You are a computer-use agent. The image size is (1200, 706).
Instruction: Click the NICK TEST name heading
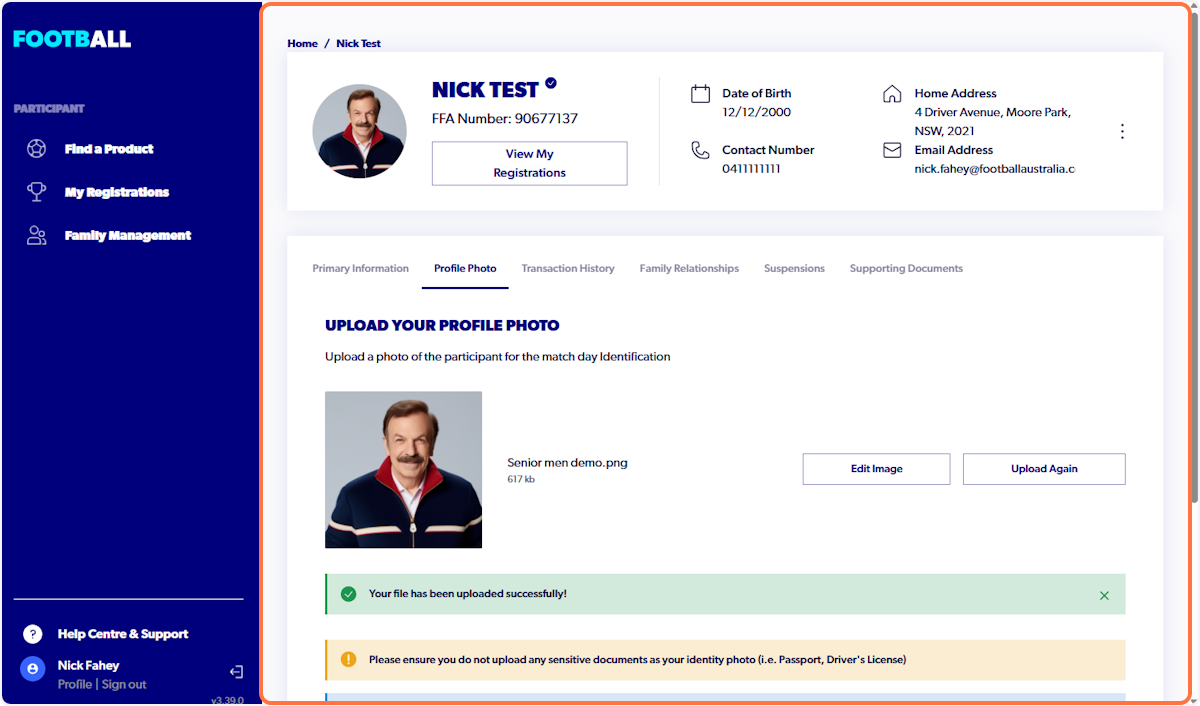(485, 90)
